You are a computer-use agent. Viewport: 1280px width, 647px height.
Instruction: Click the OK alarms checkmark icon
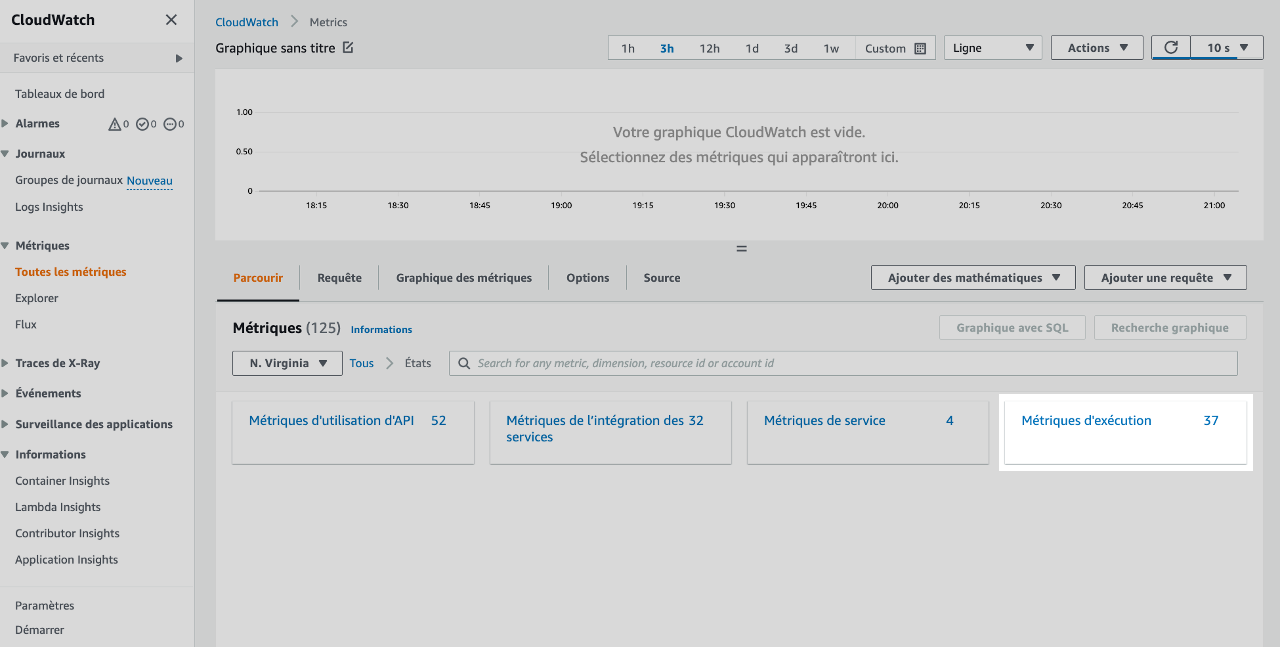pyautogui.click(x=142, y=124)
